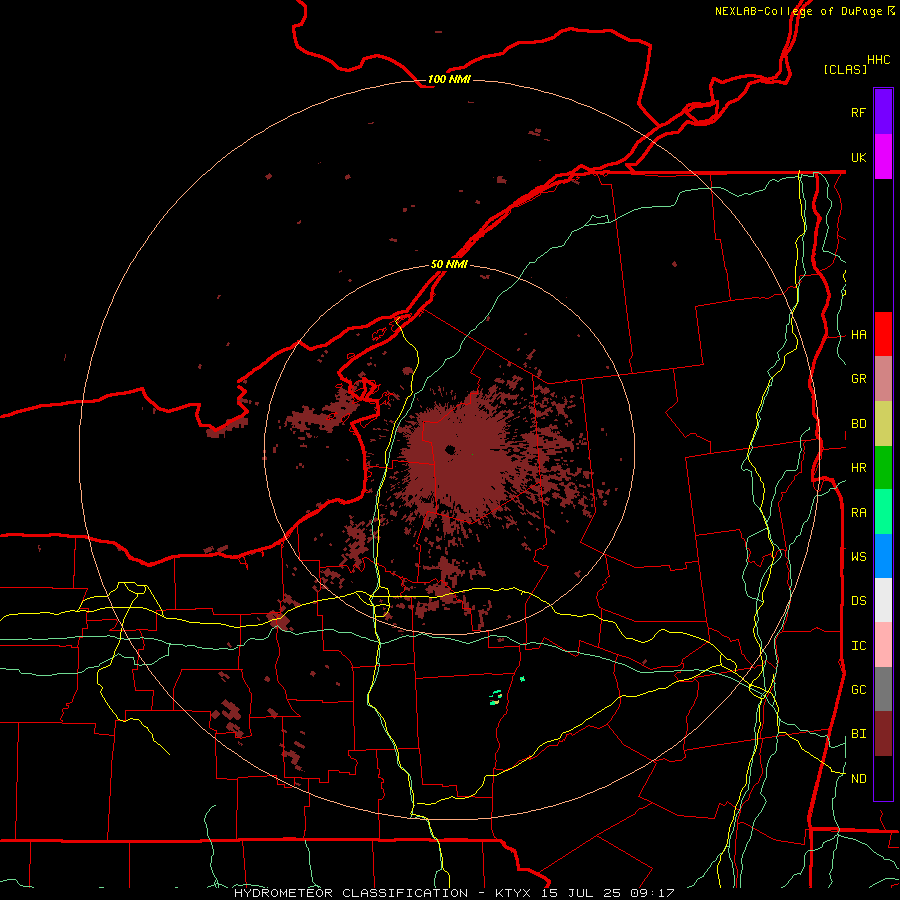900x900 pixels.
Task: Click the 'DS' legend label
Action: [x=858, y=601]
